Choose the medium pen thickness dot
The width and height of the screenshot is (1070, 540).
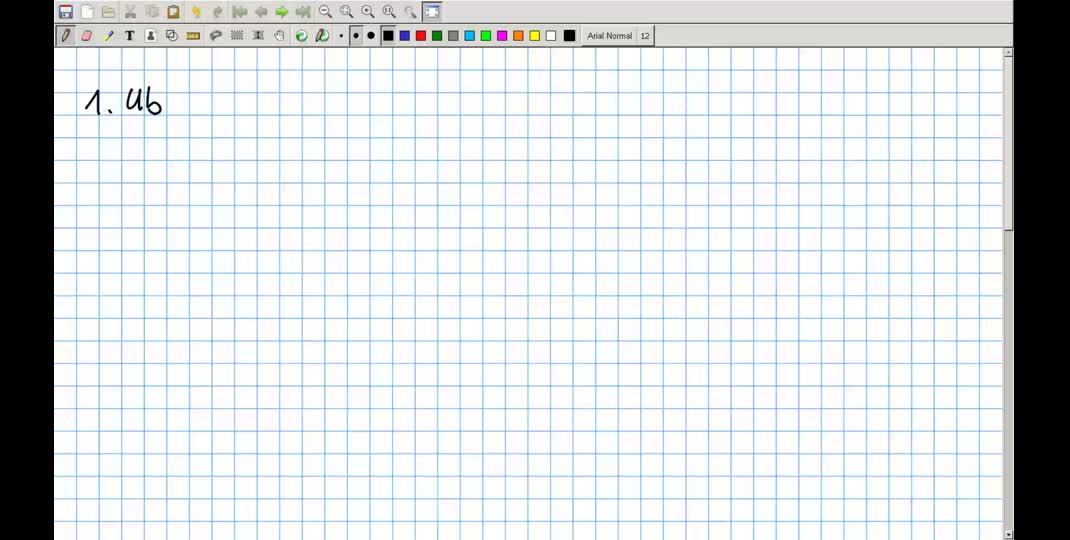(356, 35)
